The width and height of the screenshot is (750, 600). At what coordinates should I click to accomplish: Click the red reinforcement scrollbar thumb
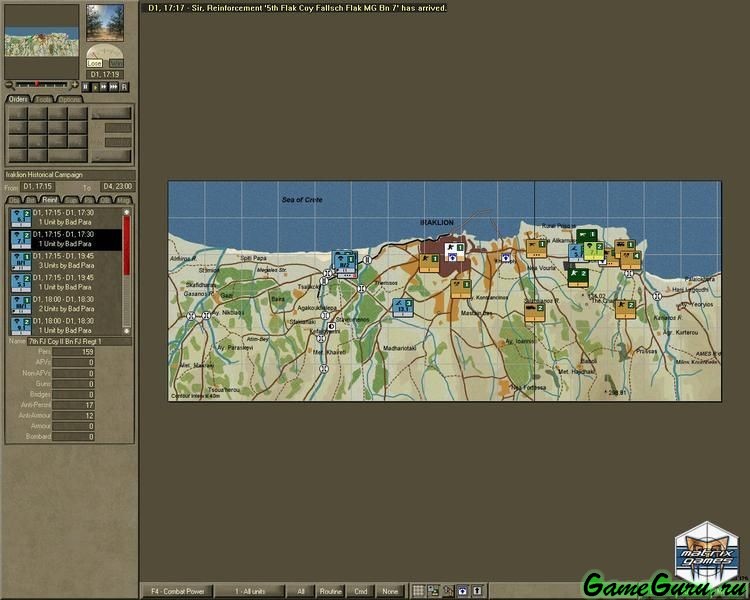point(127,245)
